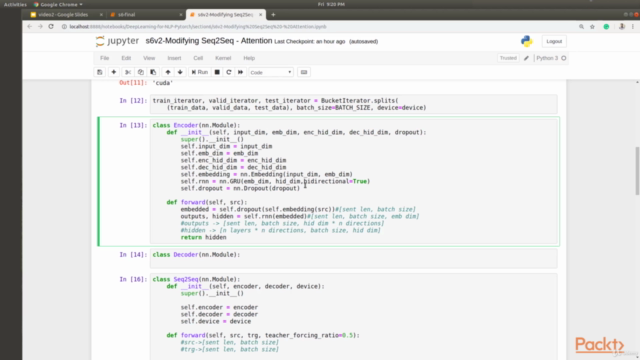Open the File menu
The image size is (640, 360).
tap(104, 58)
